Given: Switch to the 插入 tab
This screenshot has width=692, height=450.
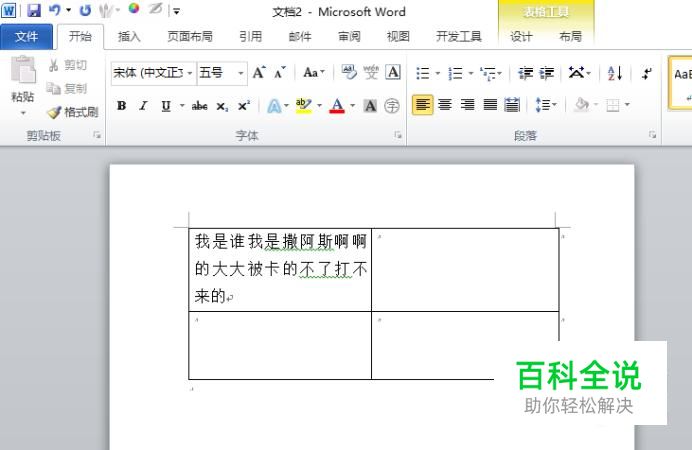Looking at the screenshot, I should (129, 37).
